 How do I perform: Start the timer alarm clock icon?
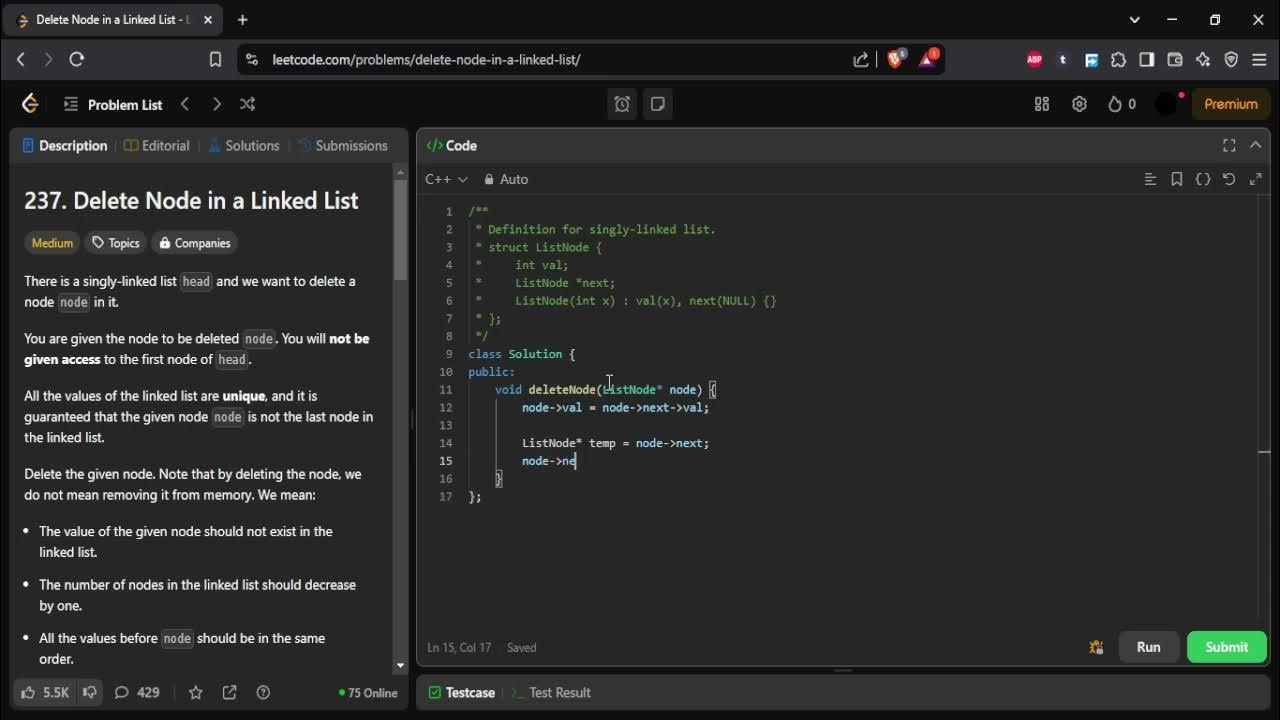click(622, 104)
